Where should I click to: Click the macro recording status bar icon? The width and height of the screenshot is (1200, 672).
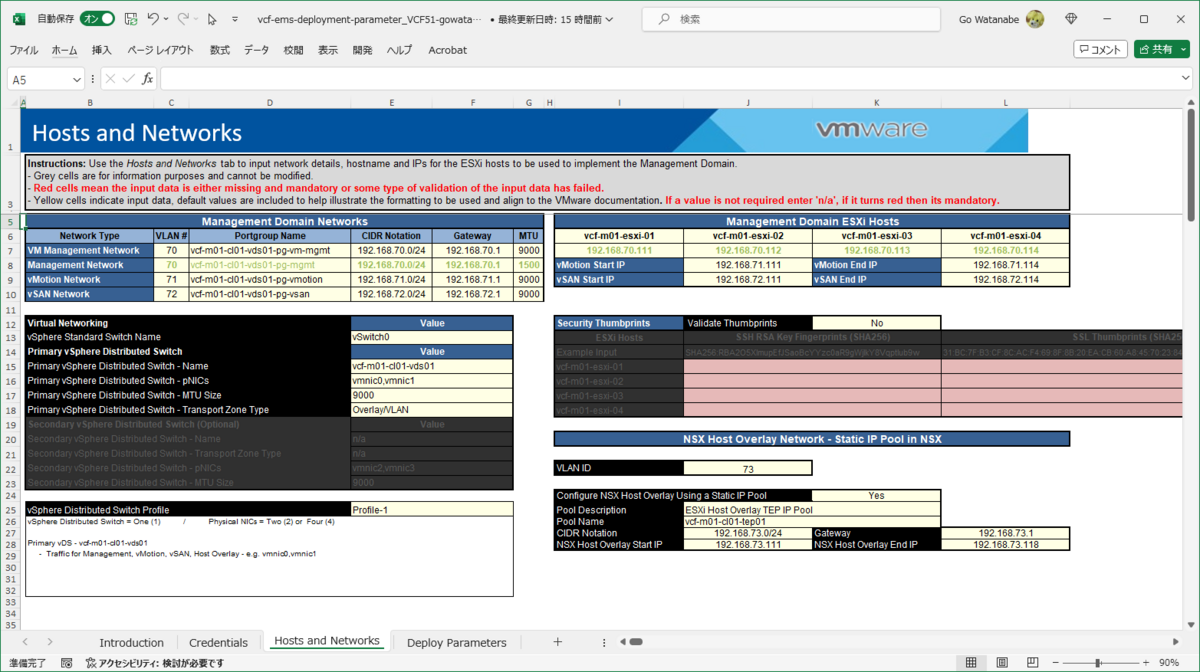click(x=67, y=663)
